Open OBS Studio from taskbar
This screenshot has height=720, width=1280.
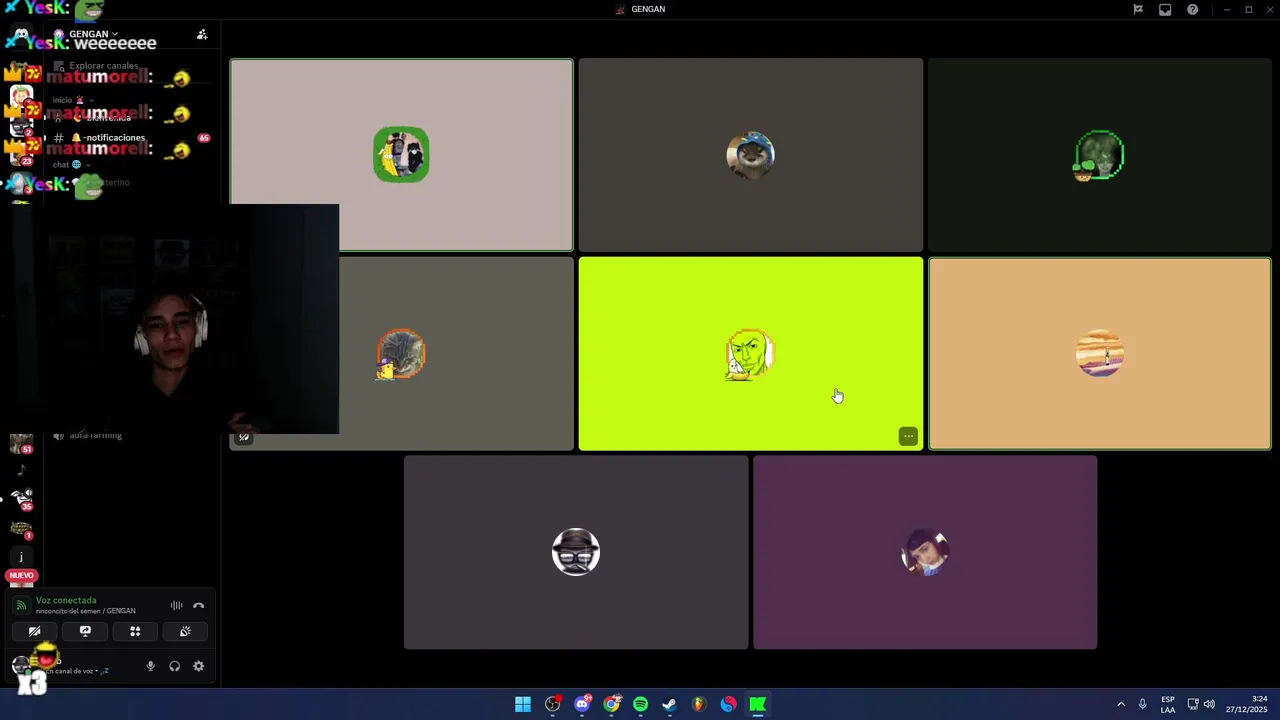(553, 704)
